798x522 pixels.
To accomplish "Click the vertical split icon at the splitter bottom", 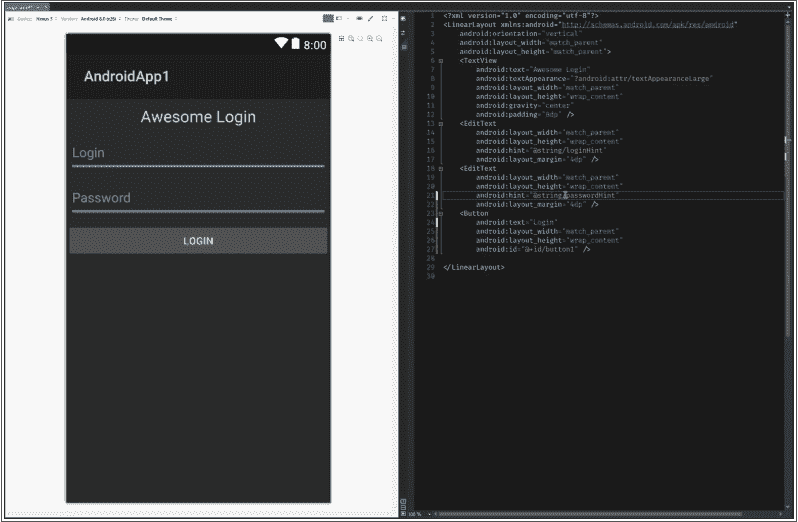I will (x=403, y=501).
